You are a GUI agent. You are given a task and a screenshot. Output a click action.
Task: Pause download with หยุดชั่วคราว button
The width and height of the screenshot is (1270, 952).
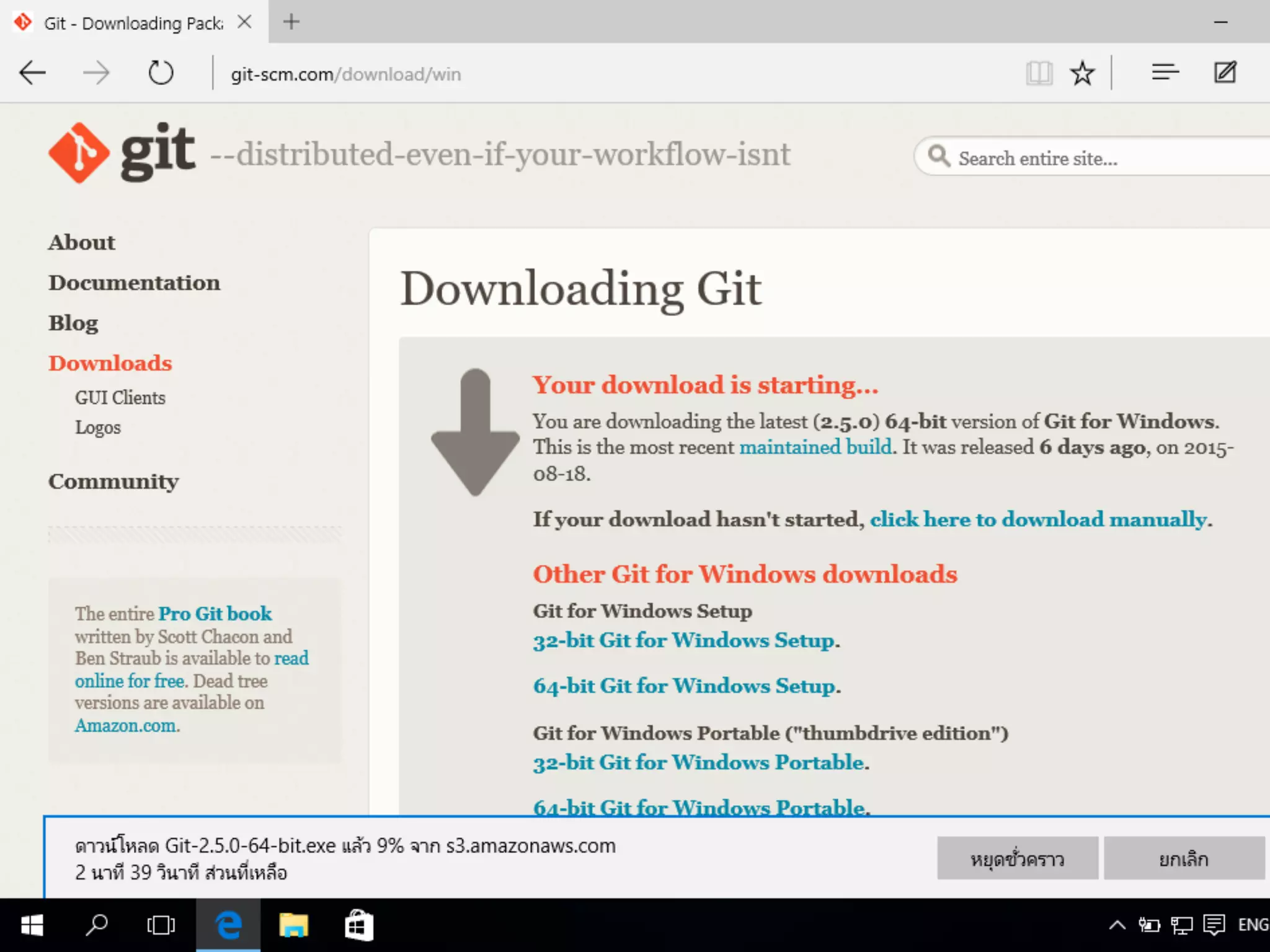pyautogui.click(x=1017, y=858)
